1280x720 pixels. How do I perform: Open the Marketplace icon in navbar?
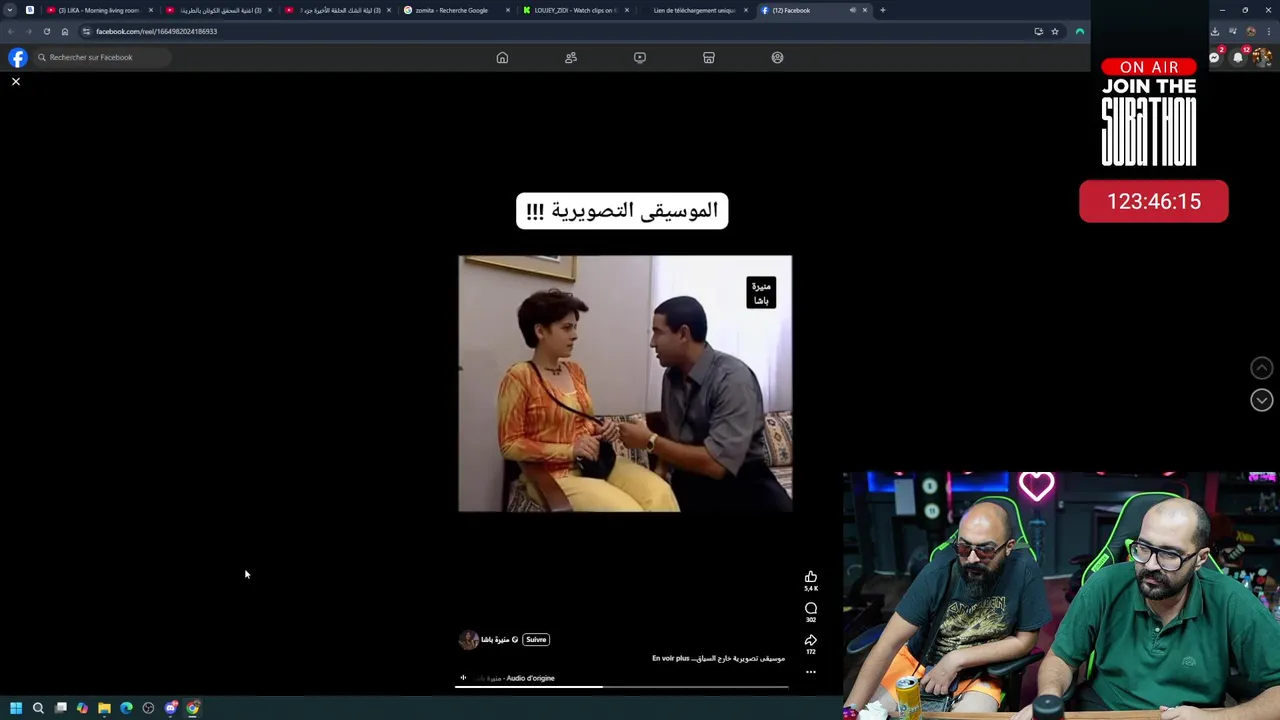(x=709, y=58)
